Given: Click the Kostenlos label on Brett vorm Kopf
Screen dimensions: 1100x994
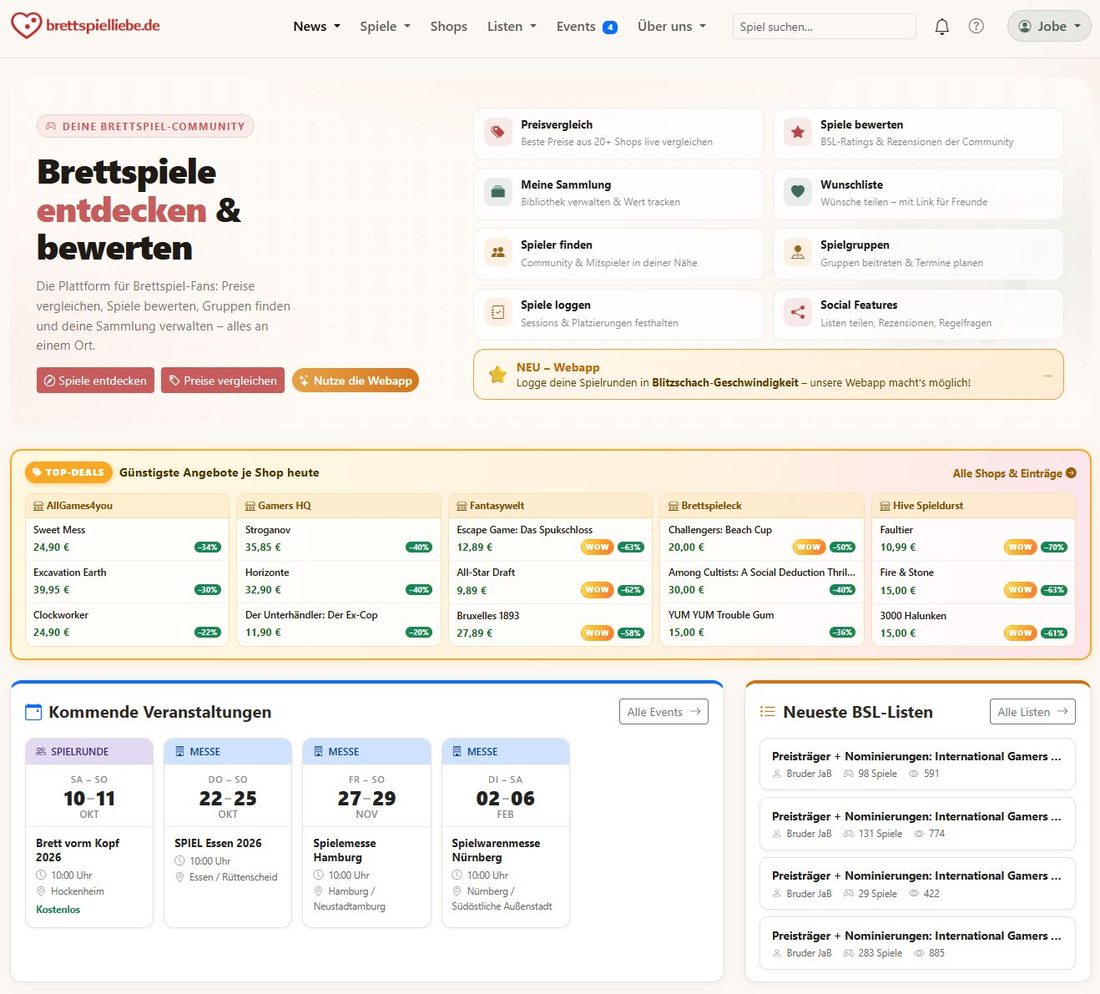Looking at the screenshot, I should pyautogui.click(x=58, y=909).
